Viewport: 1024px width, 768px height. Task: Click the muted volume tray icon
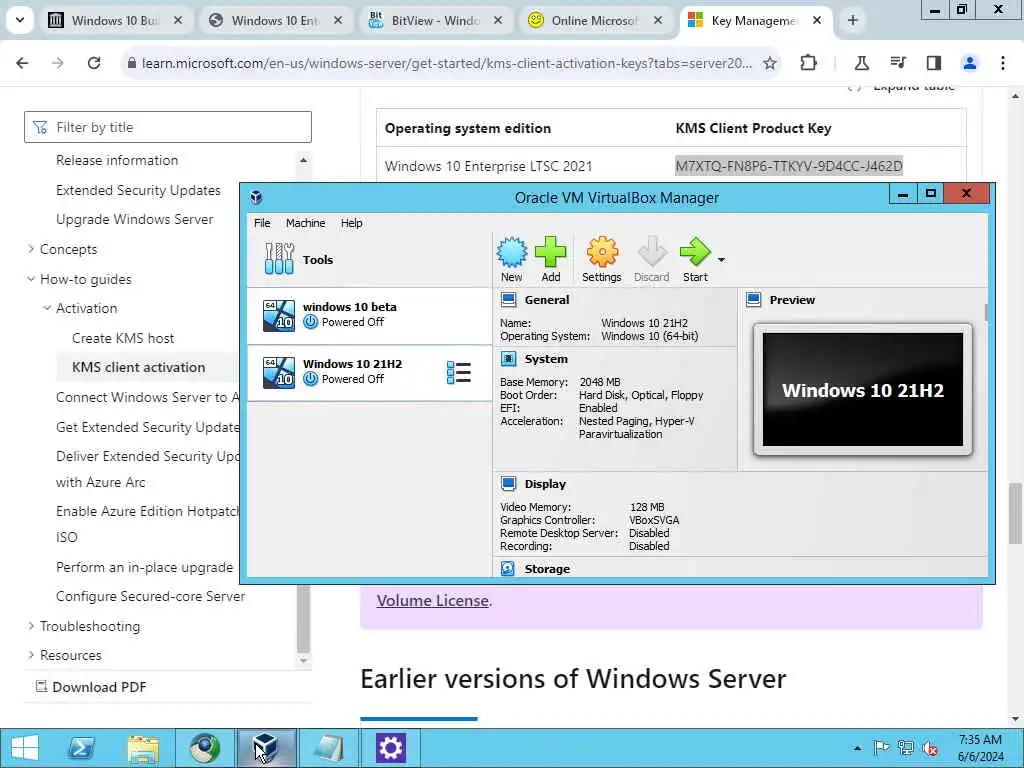pyautogui.click(x=930, y=748)
